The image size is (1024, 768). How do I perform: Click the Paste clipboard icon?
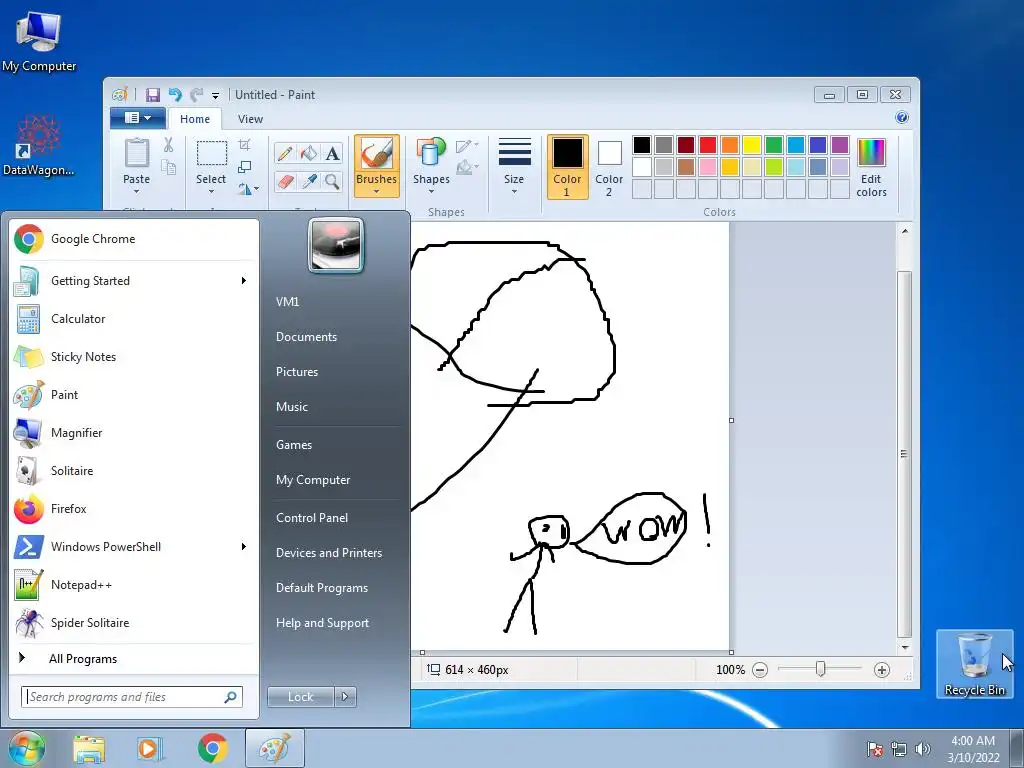pos(136,153)
